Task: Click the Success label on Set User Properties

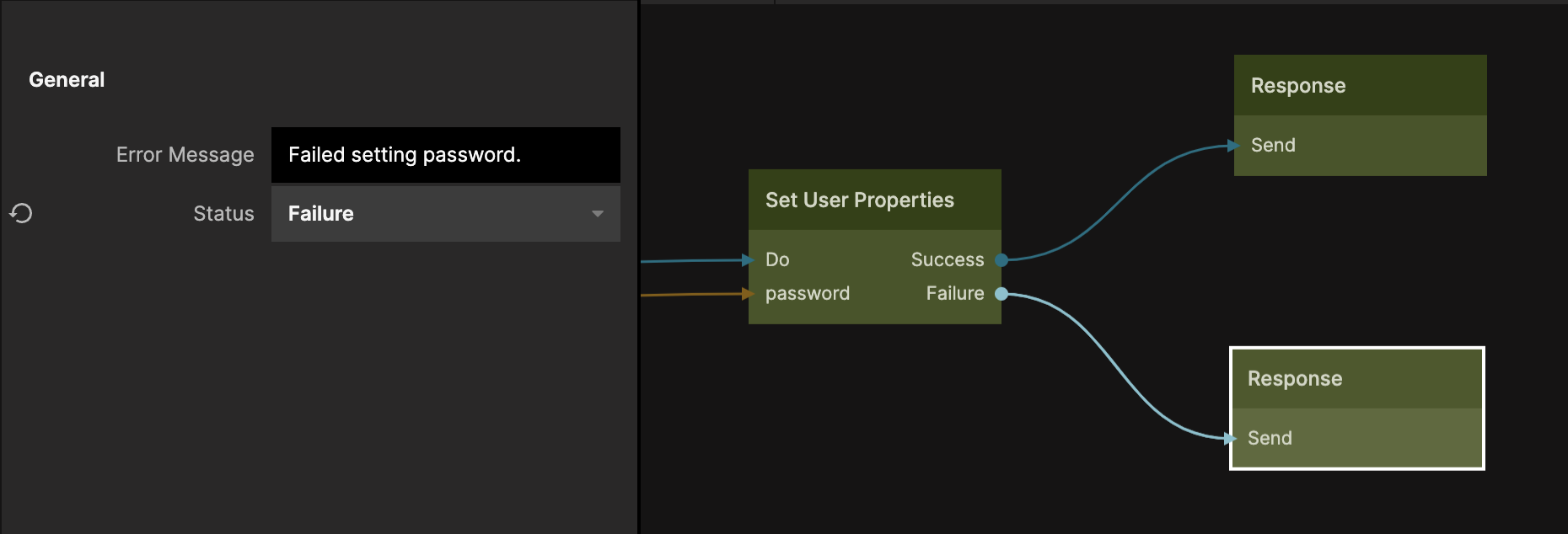Action: point(947,260)
